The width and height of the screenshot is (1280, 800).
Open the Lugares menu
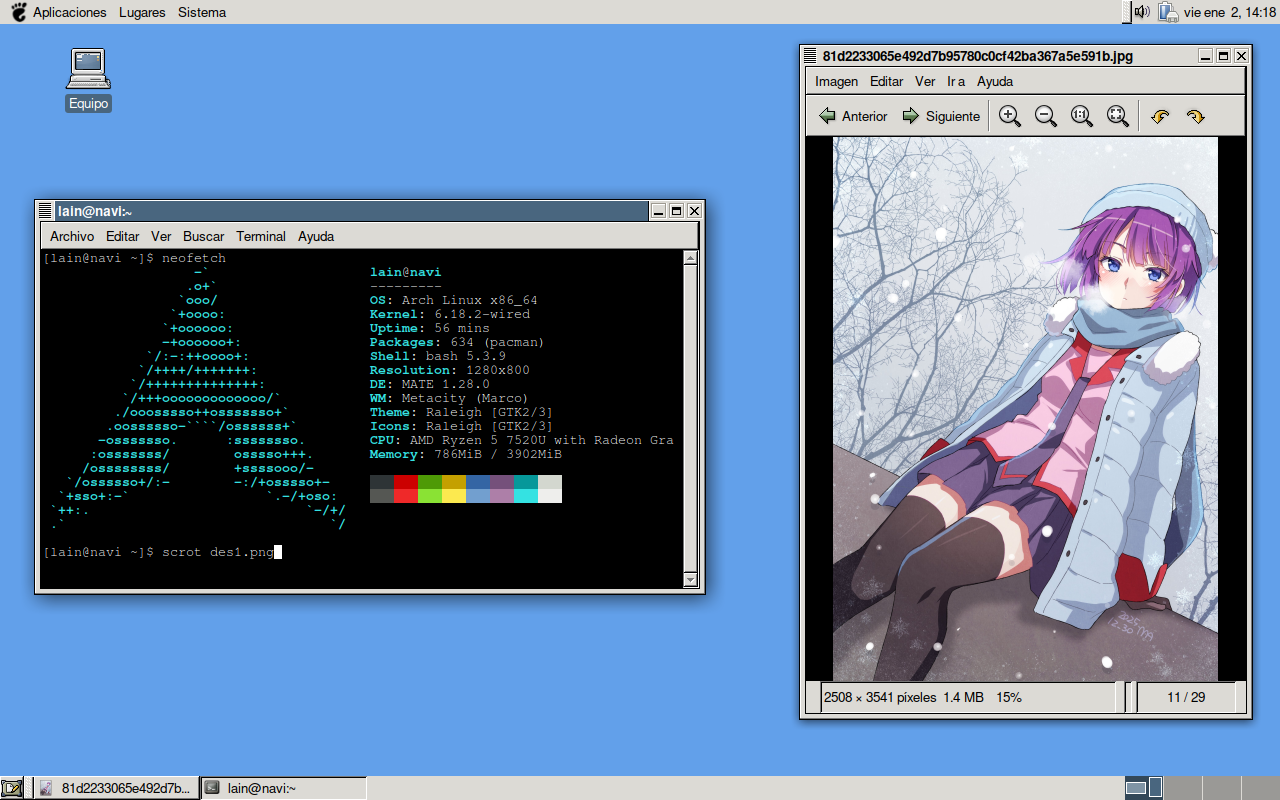[x=142, y=12]
